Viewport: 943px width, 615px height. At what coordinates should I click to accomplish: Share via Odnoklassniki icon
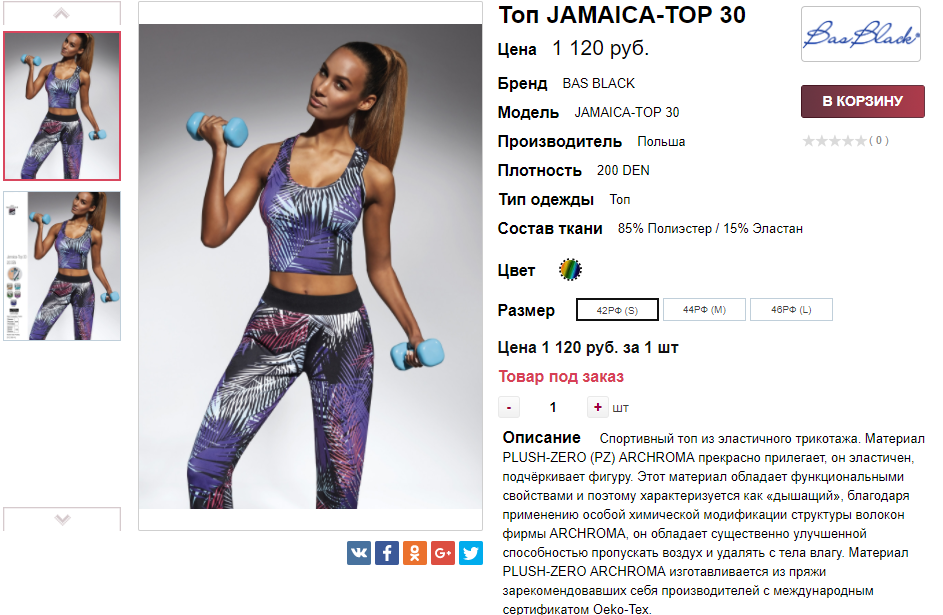[415, 552]
